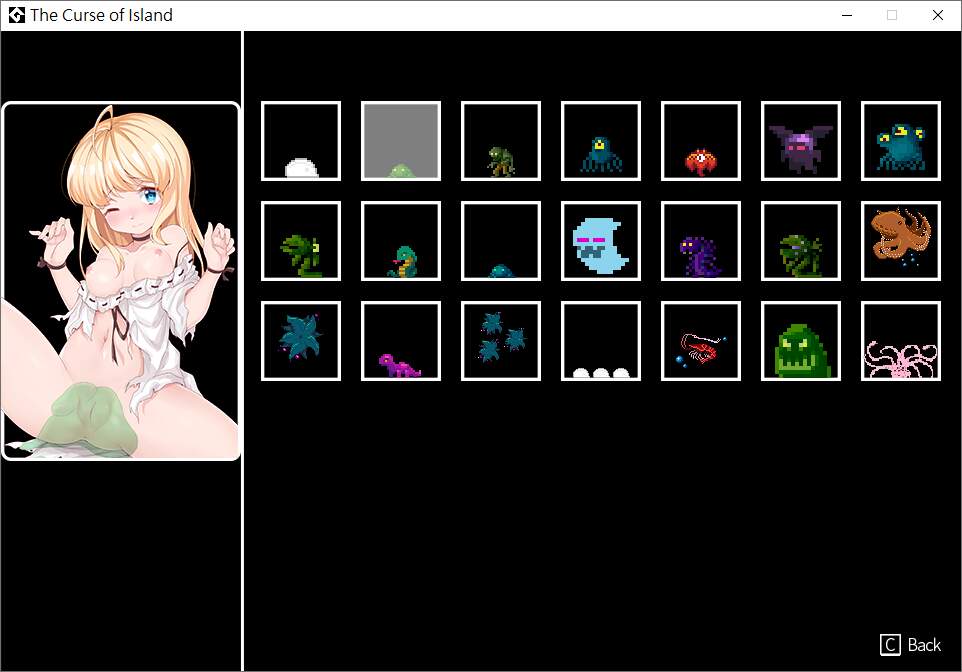The image size is (962, 672).
Task: Choose the small zombie monster tile
Action: (x=501, y=141)
